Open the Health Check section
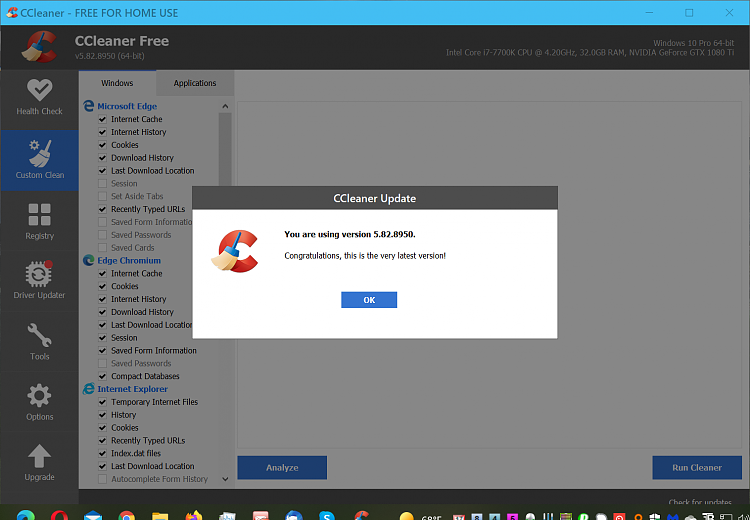750x520 pixels. (x=39, y=98)
